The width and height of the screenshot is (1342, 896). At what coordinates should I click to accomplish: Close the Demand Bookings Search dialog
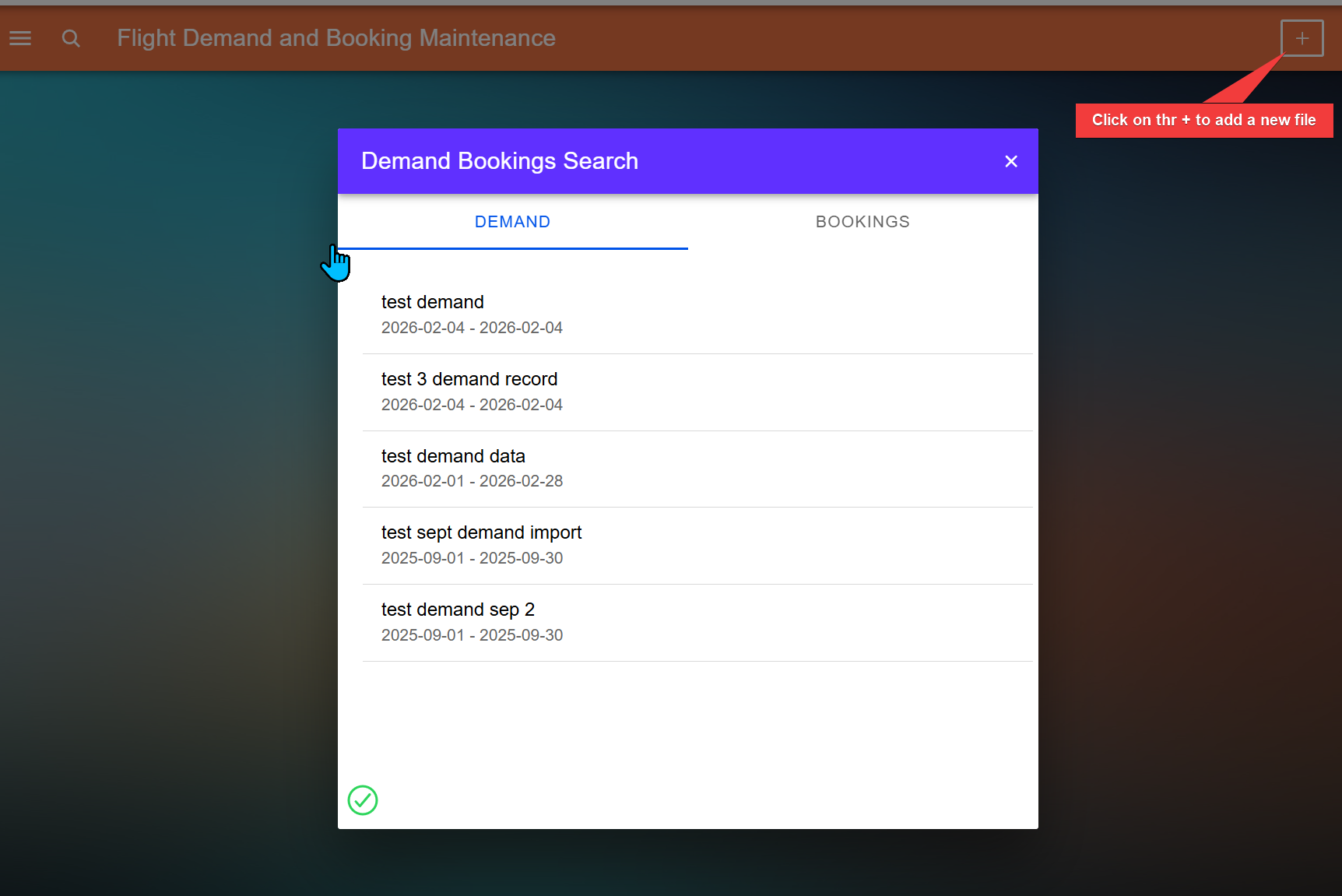click(x=1011, y=161)
